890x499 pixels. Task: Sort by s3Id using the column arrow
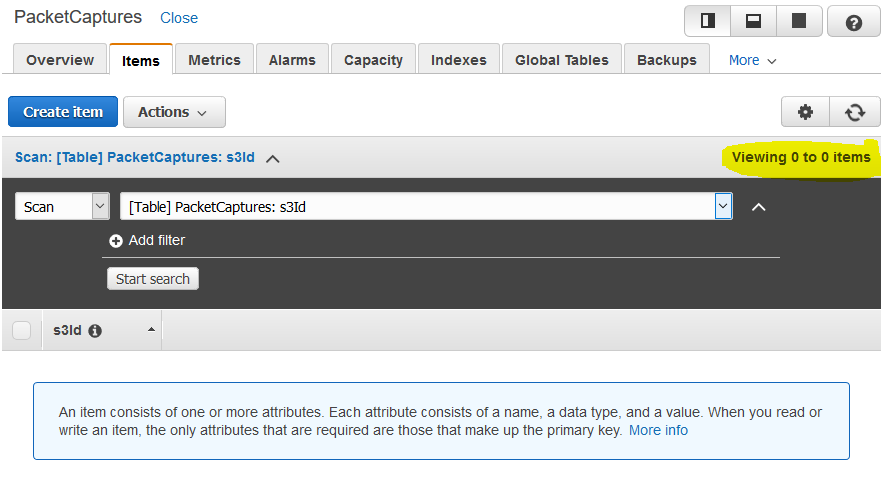(x=151, y=330)
